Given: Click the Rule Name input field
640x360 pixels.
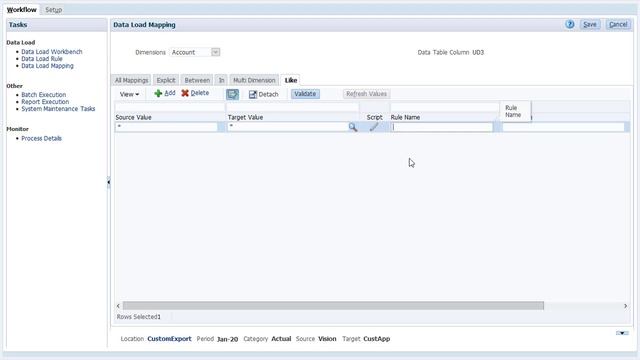Looking at the screenshot, I should tap(442, 127).
